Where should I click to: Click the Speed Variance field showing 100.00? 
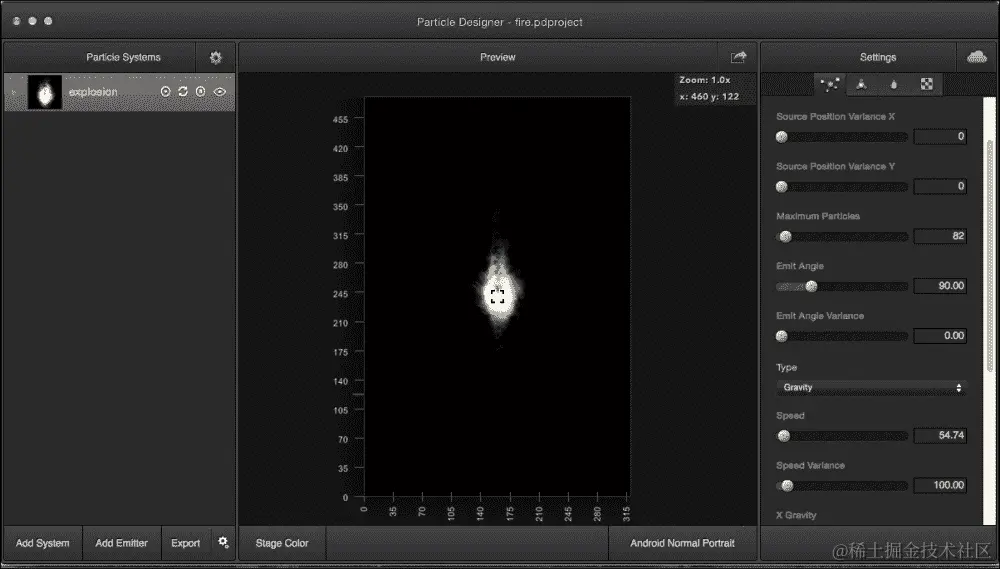[x=940, y=485]
